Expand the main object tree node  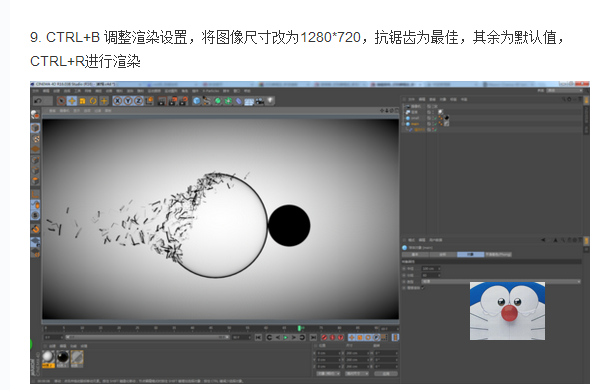pos(403,124)
